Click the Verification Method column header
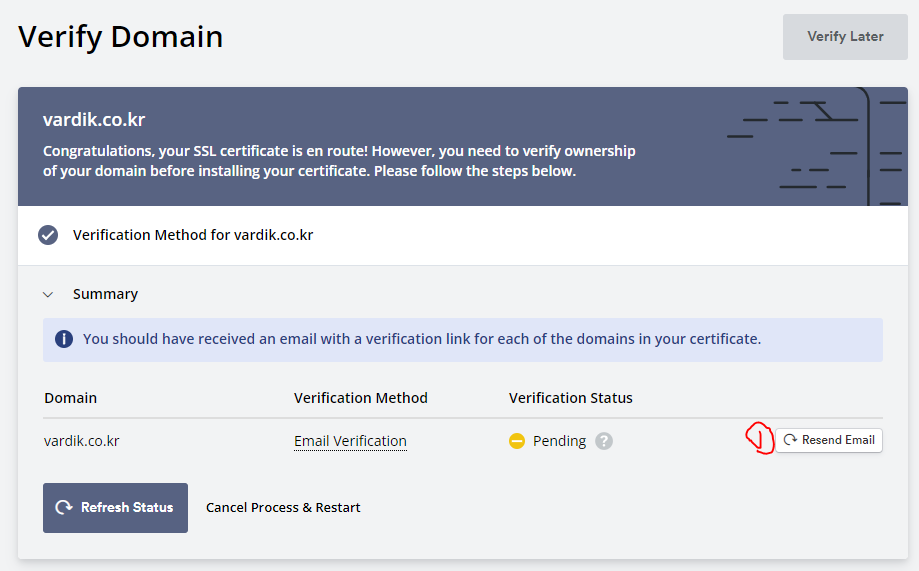 point(360,398)
